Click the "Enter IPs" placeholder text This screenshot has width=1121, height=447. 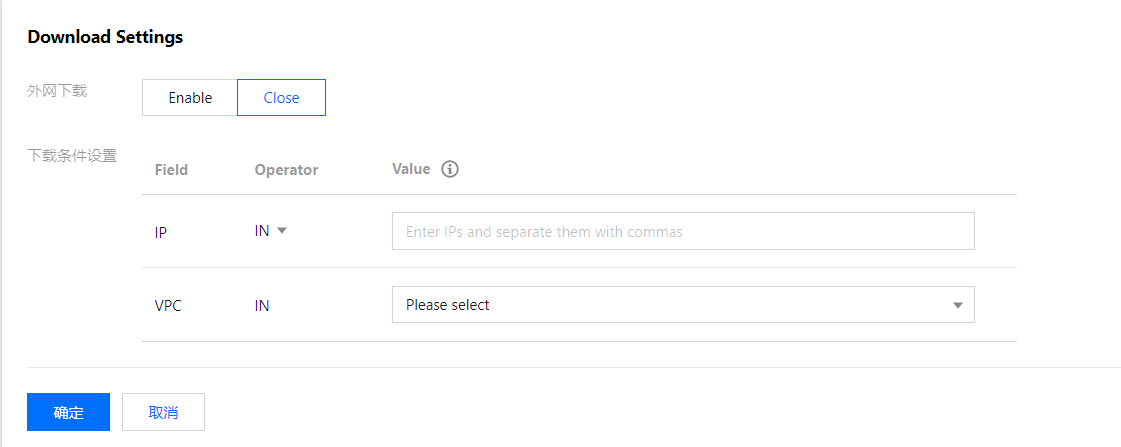[544, 232]
